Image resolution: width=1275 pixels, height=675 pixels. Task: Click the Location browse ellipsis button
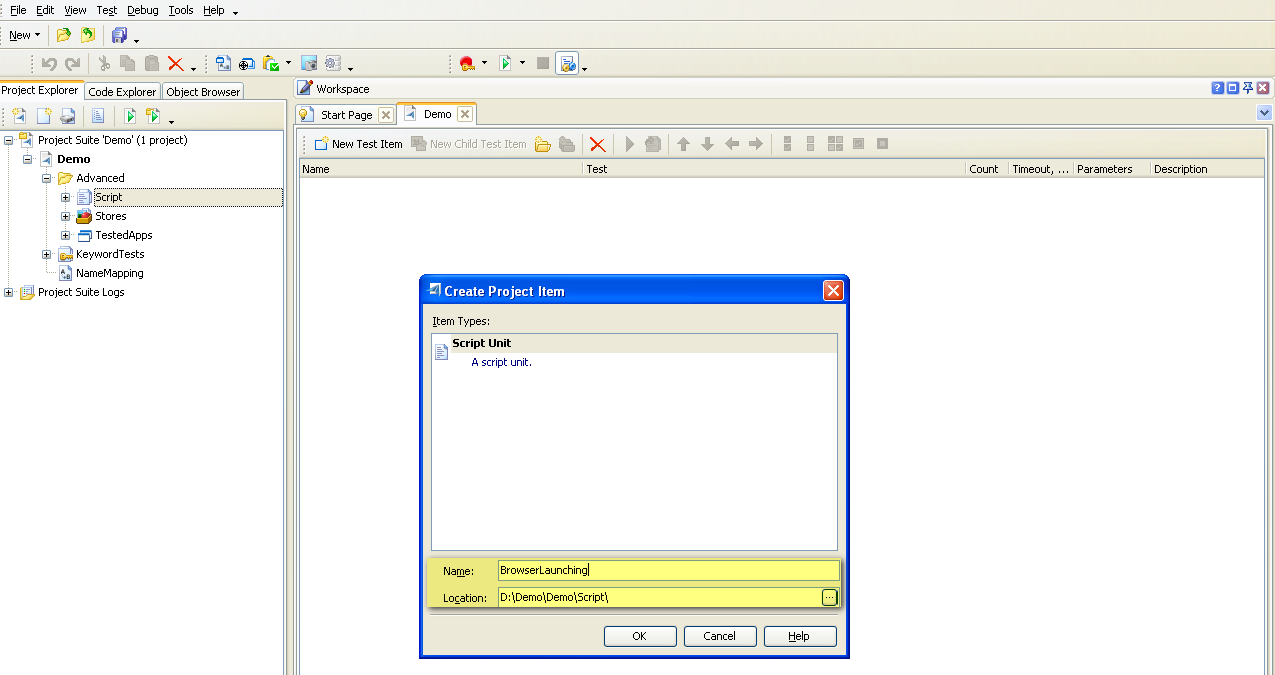(x=830, y=597)
